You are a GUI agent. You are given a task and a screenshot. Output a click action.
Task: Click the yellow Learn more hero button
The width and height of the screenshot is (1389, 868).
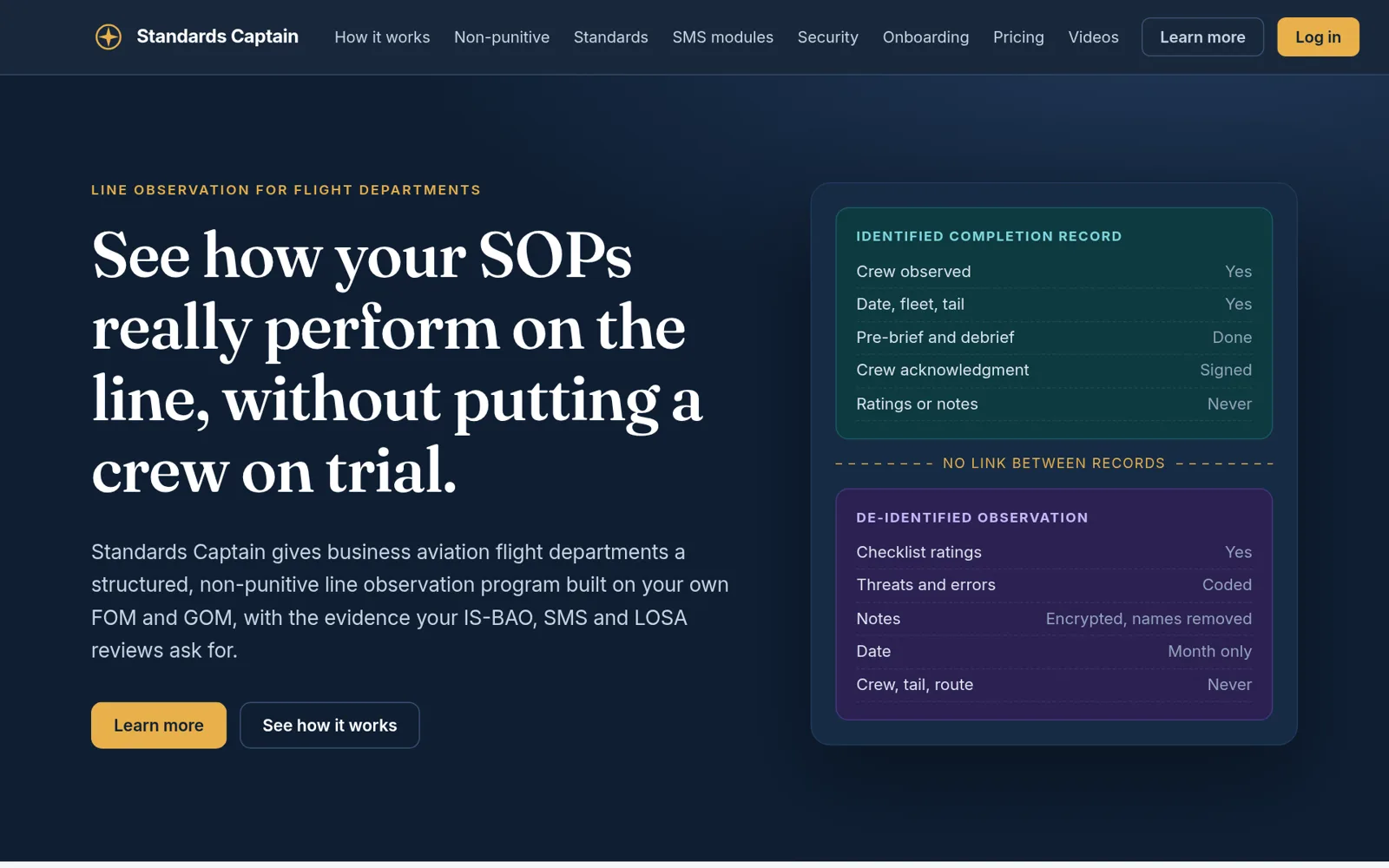(159, 725)
